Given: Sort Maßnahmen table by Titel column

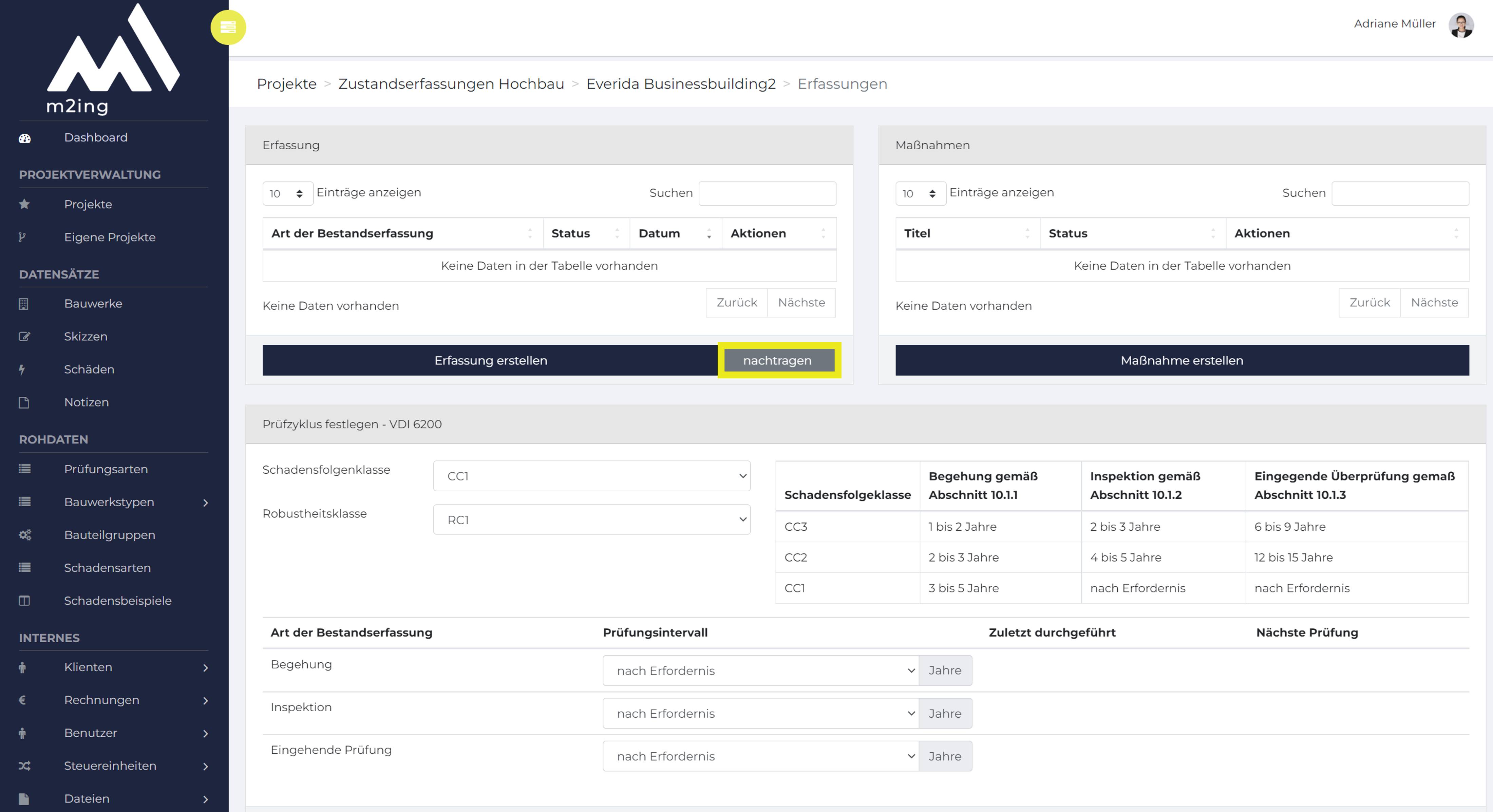Looking at the screenshot, I should pyautogui.click(x=967, y=233).
